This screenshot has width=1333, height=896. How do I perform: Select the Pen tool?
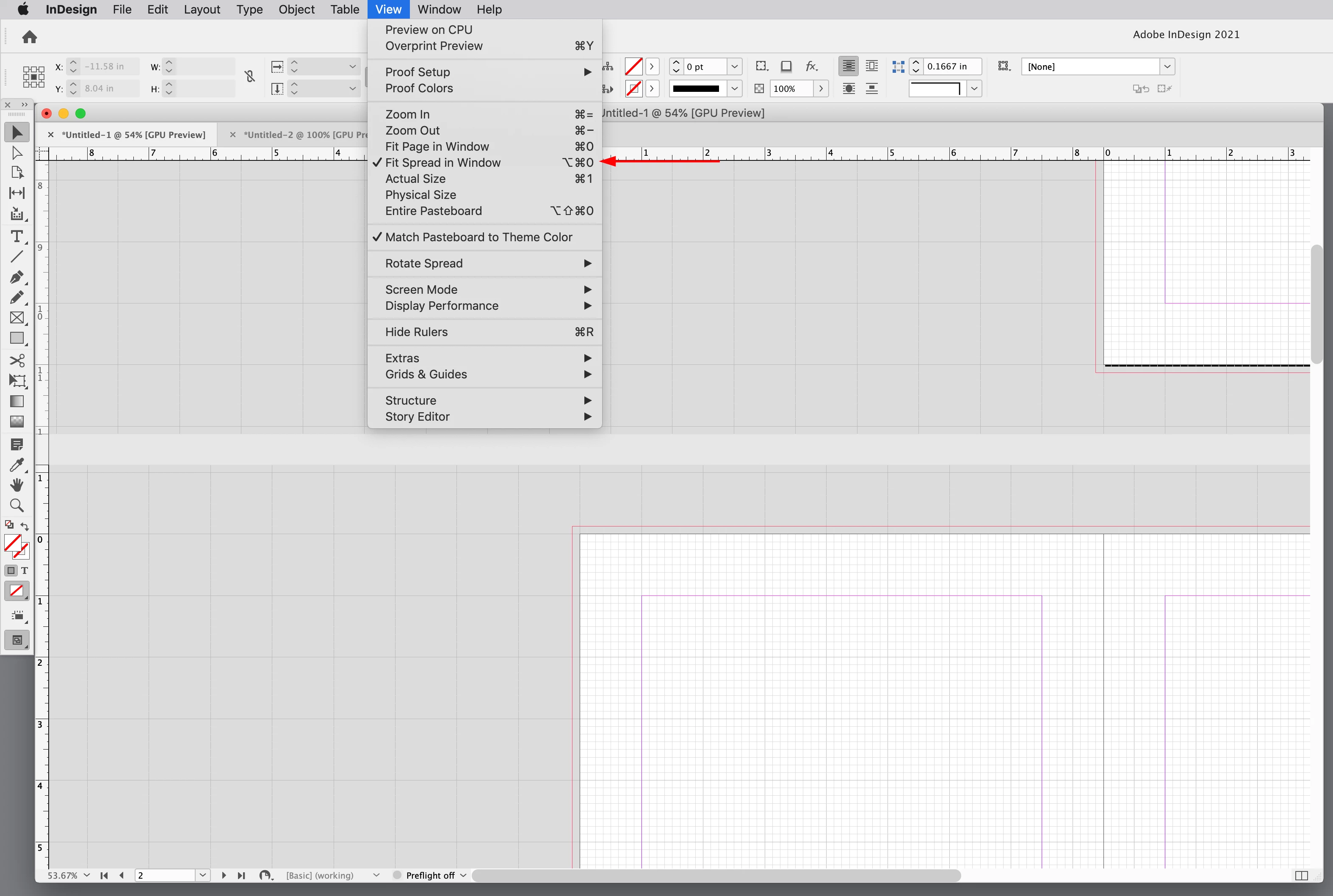[17, 277]
